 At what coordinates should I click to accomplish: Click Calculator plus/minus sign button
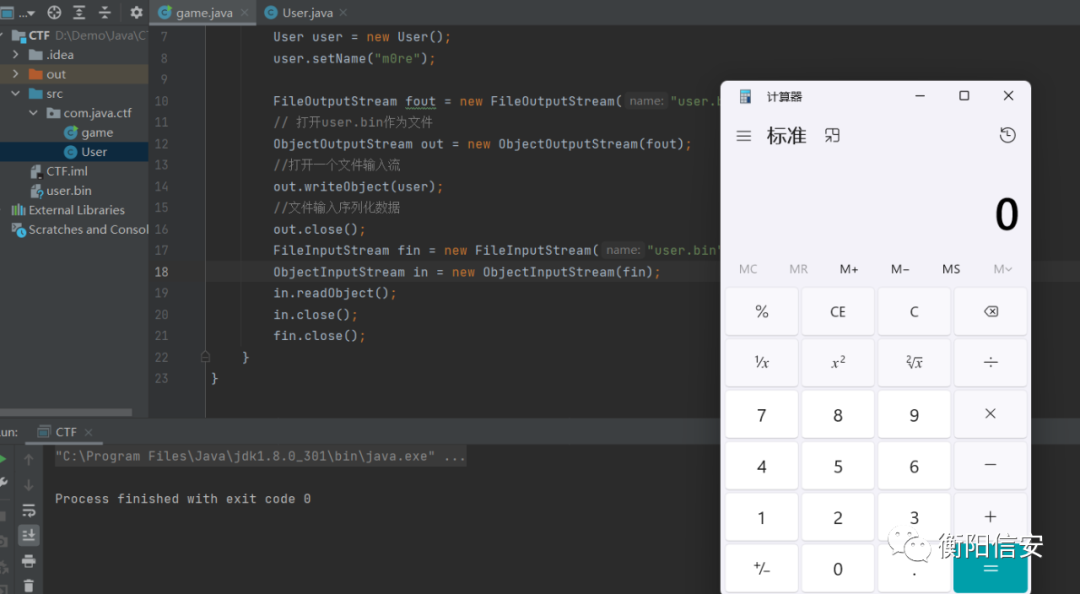click(x=762, y=569)
